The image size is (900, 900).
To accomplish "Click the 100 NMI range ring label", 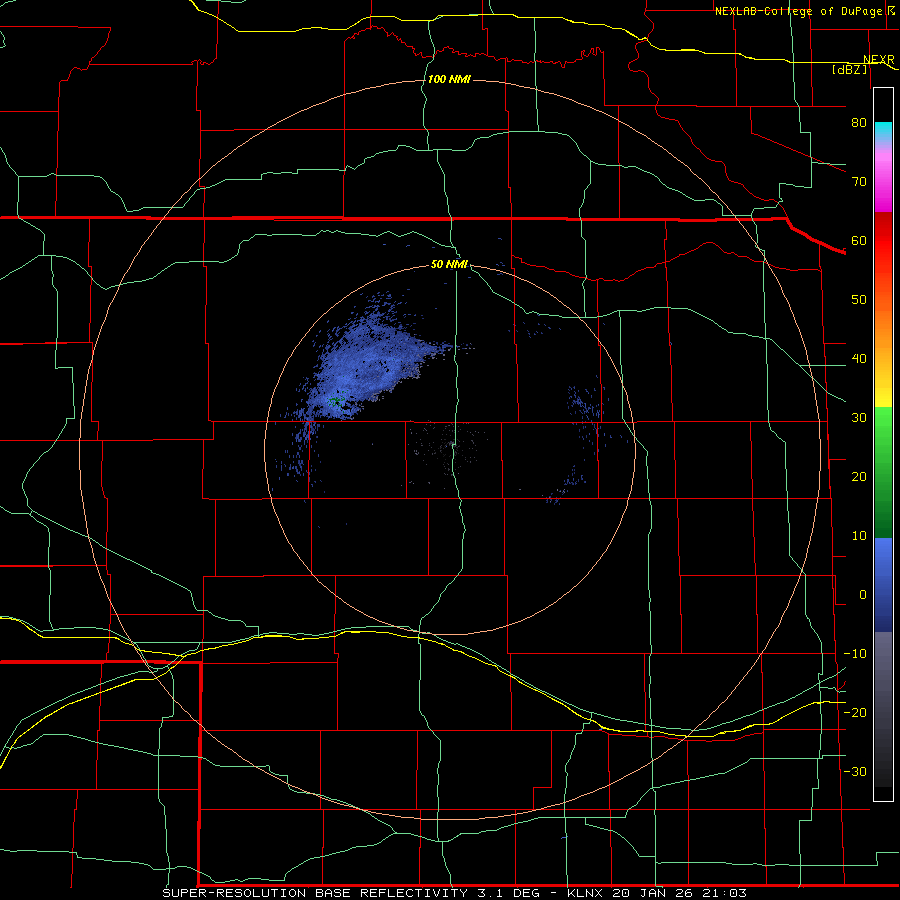I will coord(449,79).
